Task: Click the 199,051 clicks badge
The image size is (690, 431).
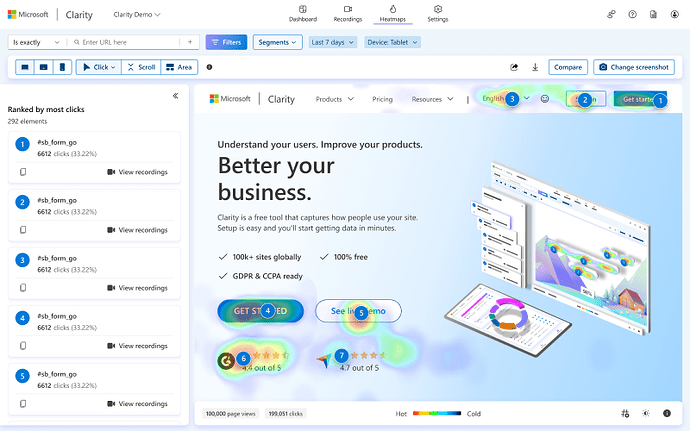Action: [286, 414]
